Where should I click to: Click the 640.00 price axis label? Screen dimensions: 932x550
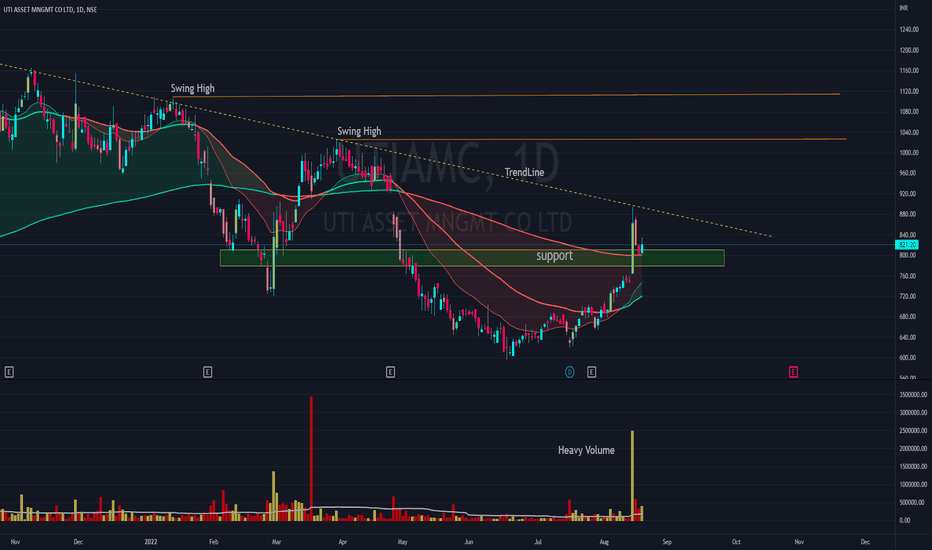(908, 337)
